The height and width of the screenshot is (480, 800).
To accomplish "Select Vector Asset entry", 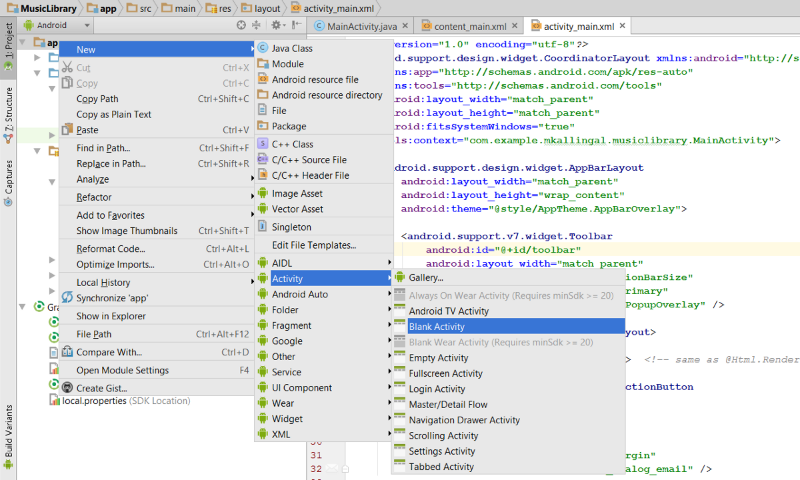I will [x=324, y=209].
